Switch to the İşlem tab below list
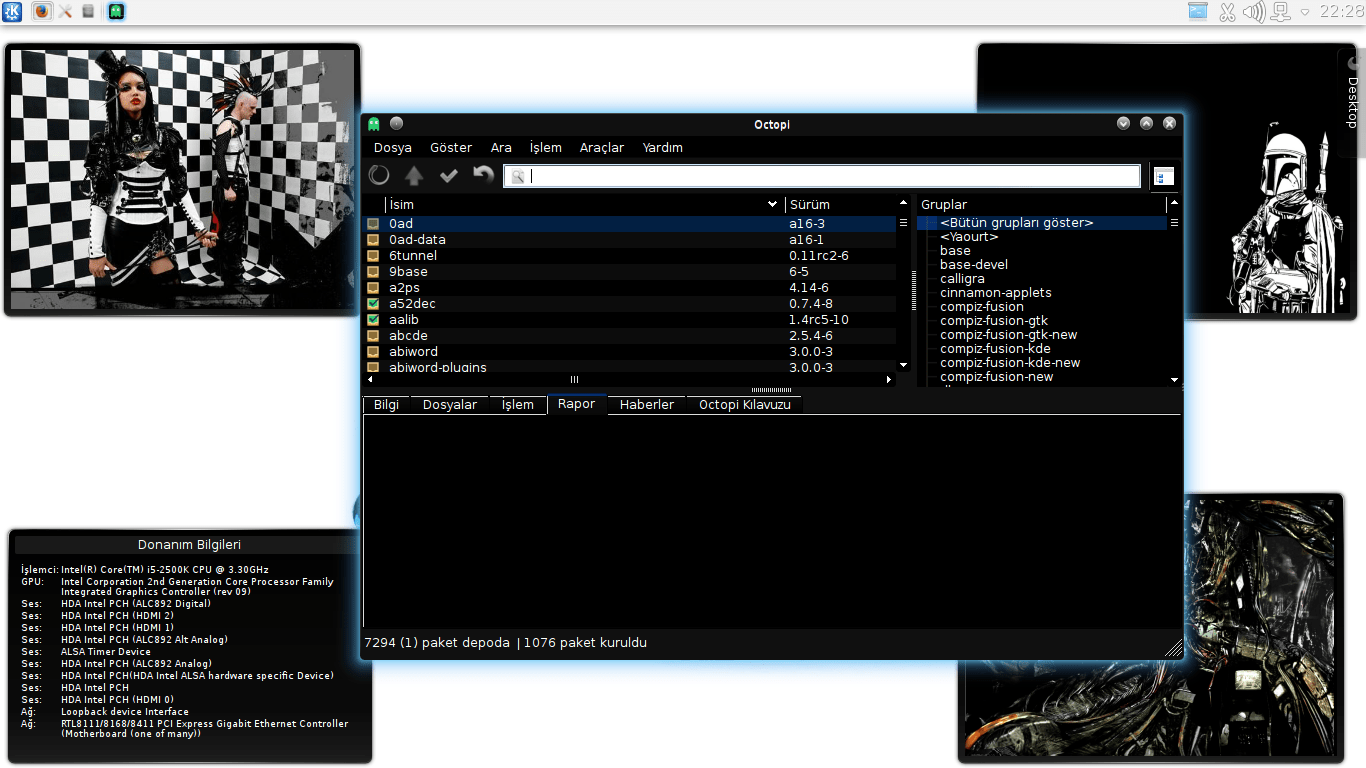The width and height of the screenshot is (1366, 768). [518, 405]
